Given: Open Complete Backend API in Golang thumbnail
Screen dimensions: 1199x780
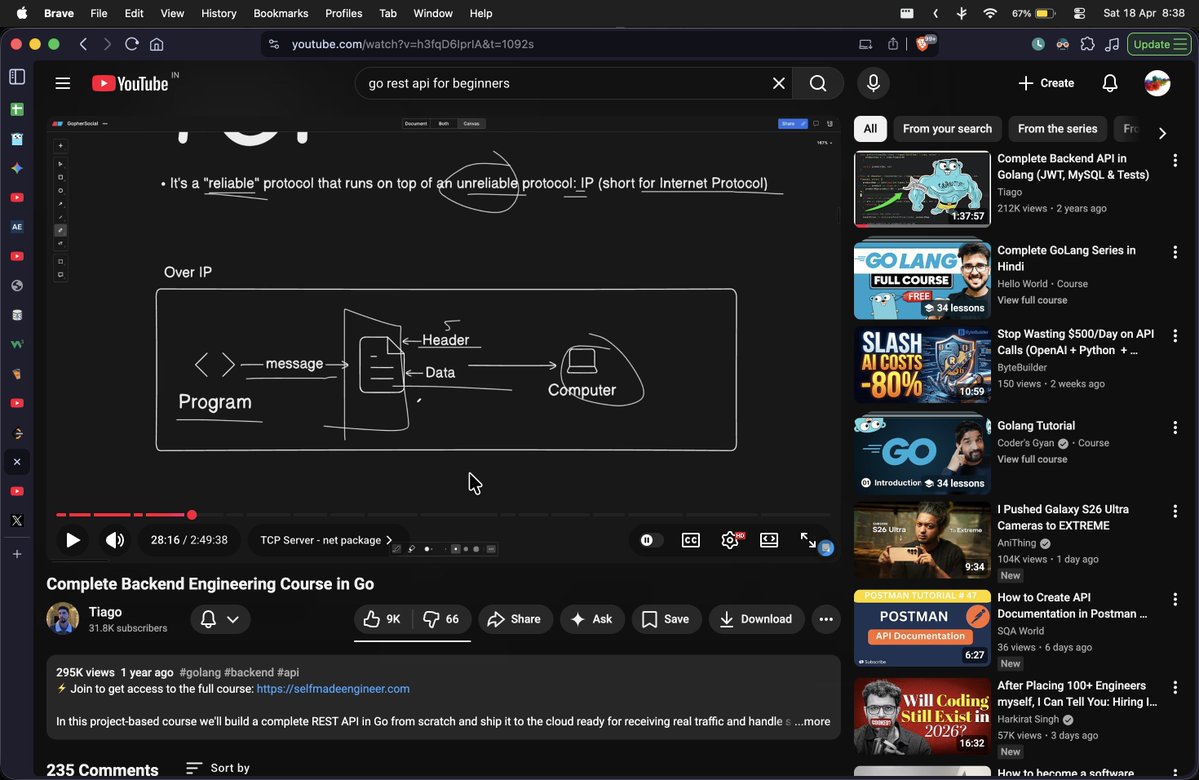Looking at the screenshot, I should pos(922,189).
